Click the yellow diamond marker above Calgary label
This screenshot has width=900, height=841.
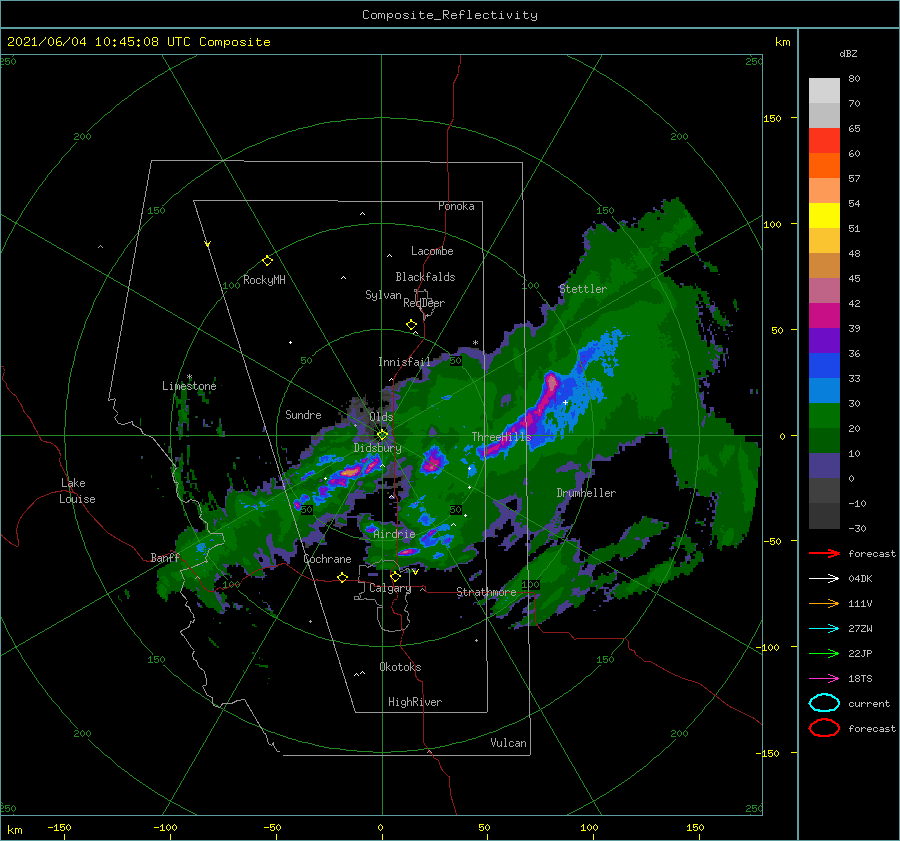(395, 576)
